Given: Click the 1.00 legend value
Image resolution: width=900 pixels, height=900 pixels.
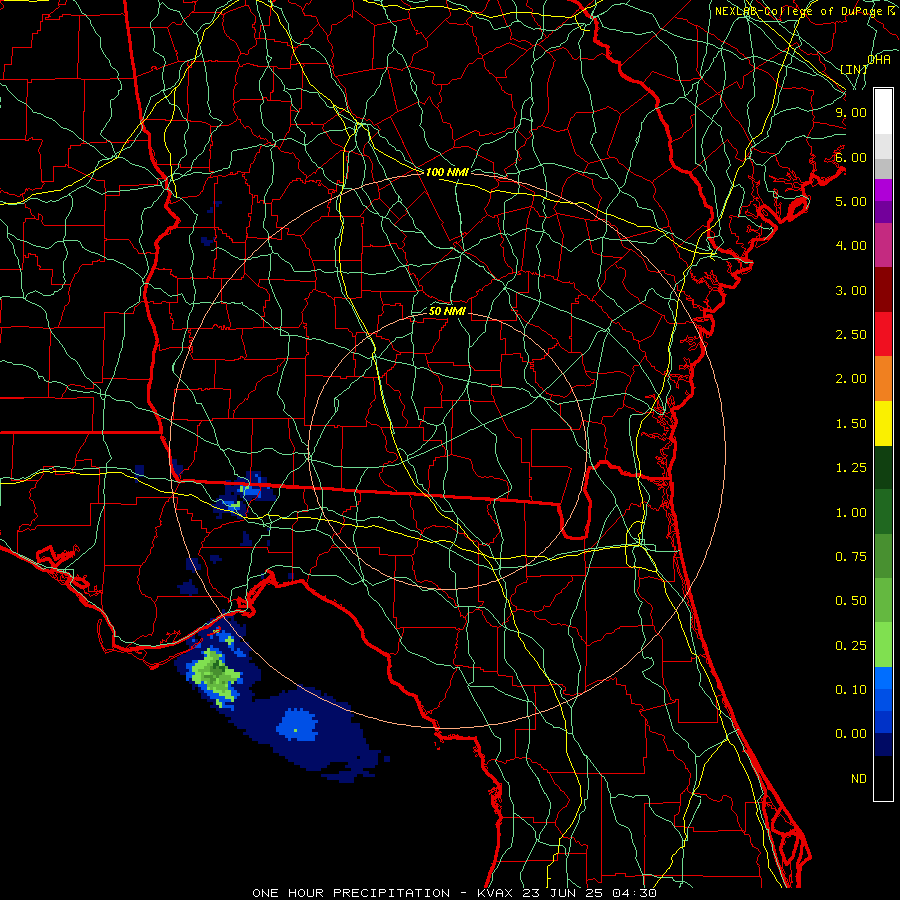Looking at the screenshot, I should [x=851, y=513].
